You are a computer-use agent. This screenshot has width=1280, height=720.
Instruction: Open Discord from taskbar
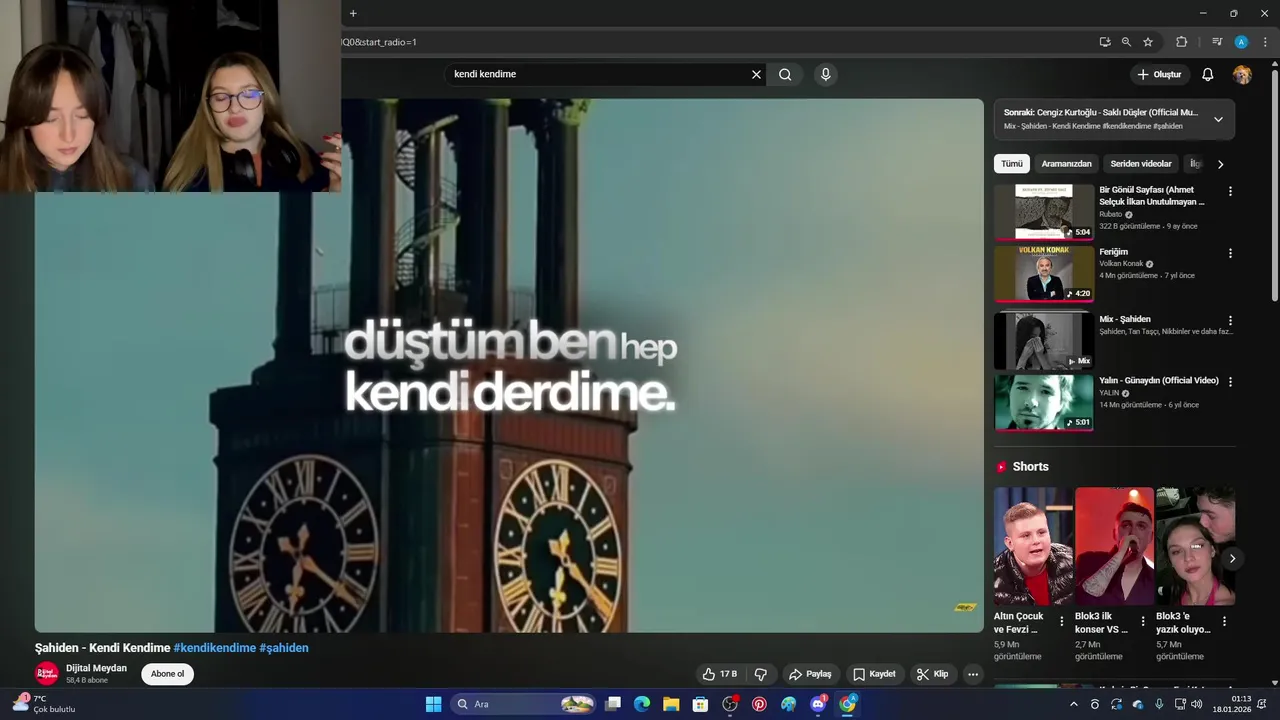point(818,704)
